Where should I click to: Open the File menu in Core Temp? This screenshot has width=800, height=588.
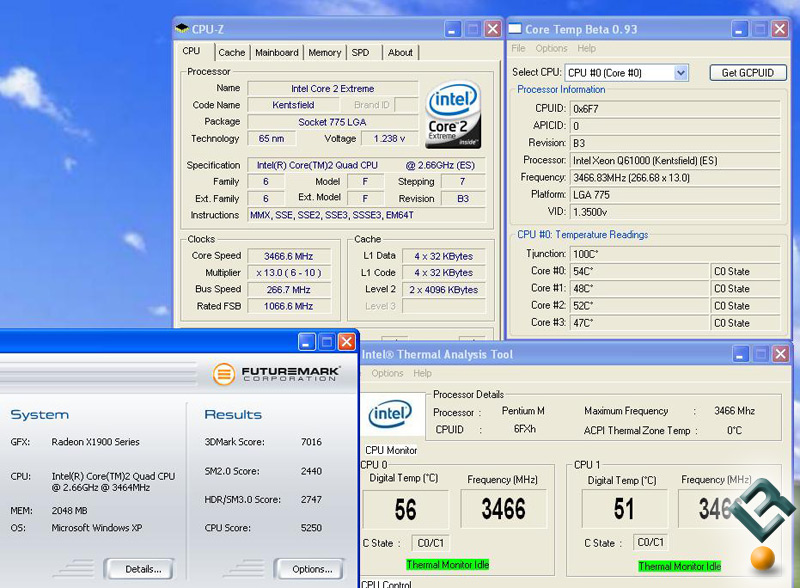coord(518,48)
